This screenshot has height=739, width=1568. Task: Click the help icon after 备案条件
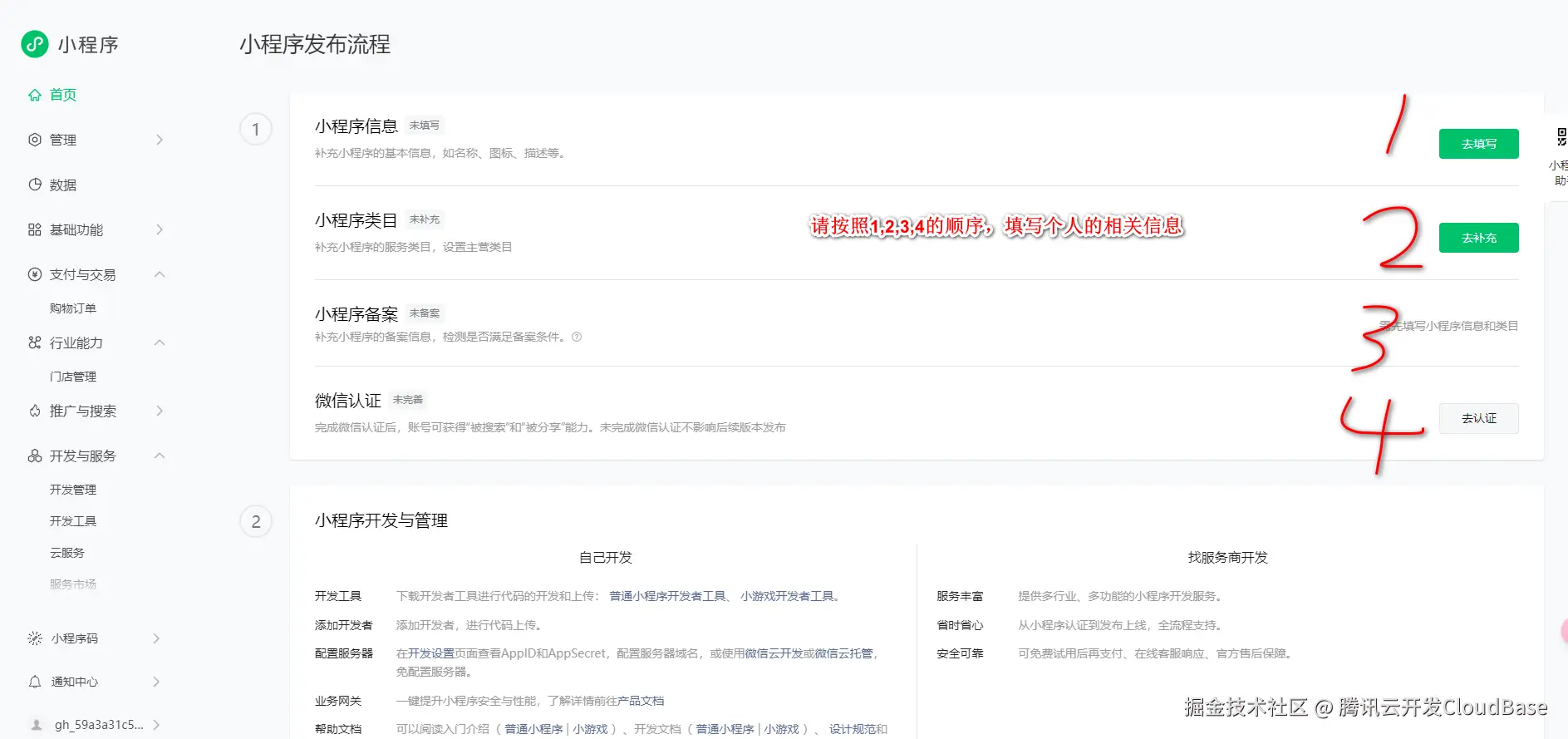(x=577, y=337)
